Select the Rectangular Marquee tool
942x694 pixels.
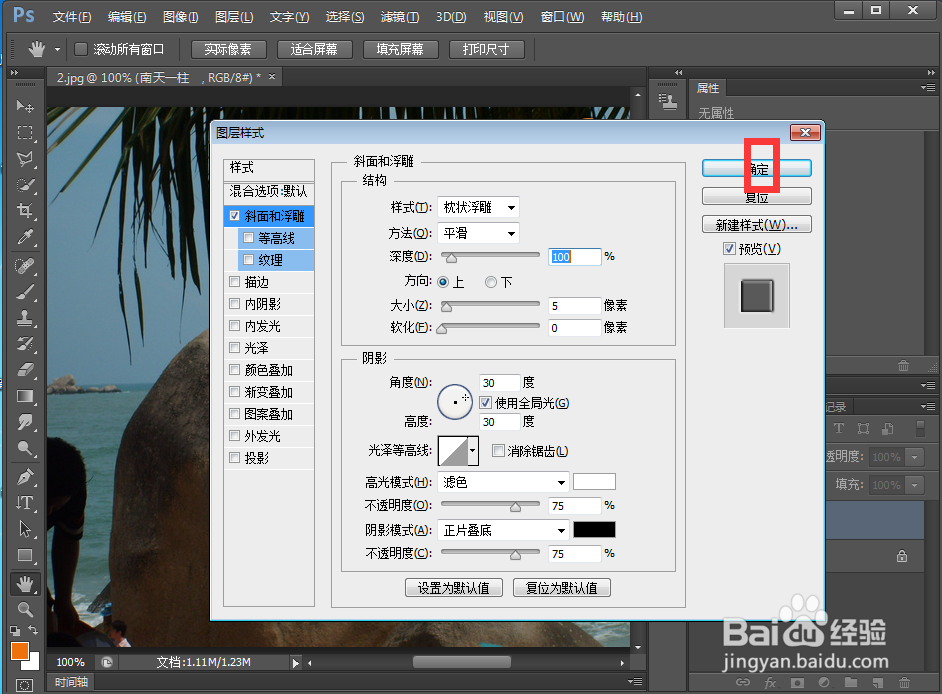point(25,132)
